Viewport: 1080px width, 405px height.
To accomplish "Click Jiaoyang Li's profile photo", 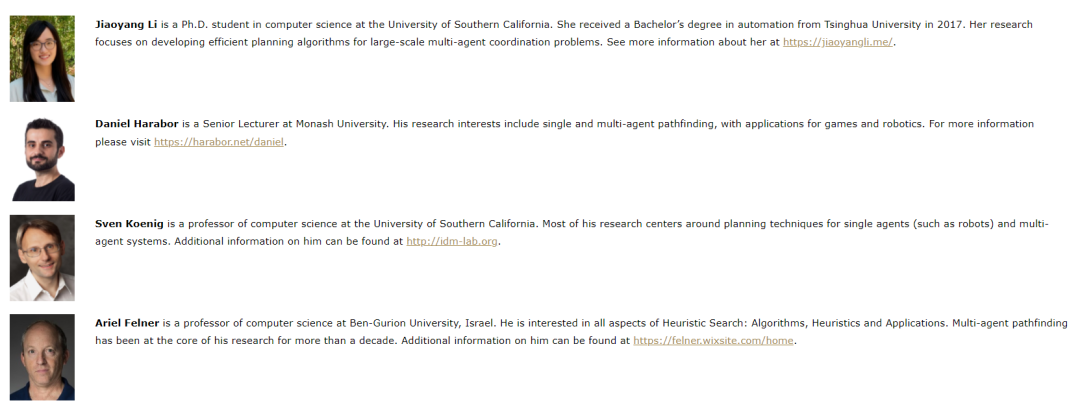I will pyautogui.click(x=42, y=58).
